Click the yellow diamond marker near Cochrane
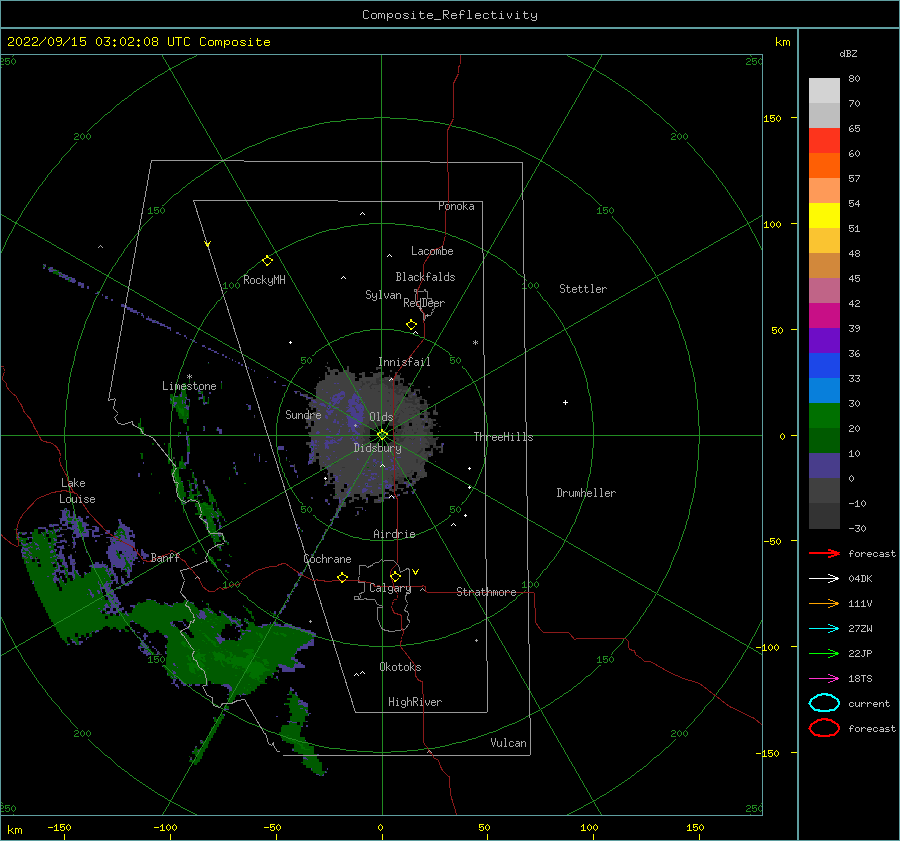 343,577
